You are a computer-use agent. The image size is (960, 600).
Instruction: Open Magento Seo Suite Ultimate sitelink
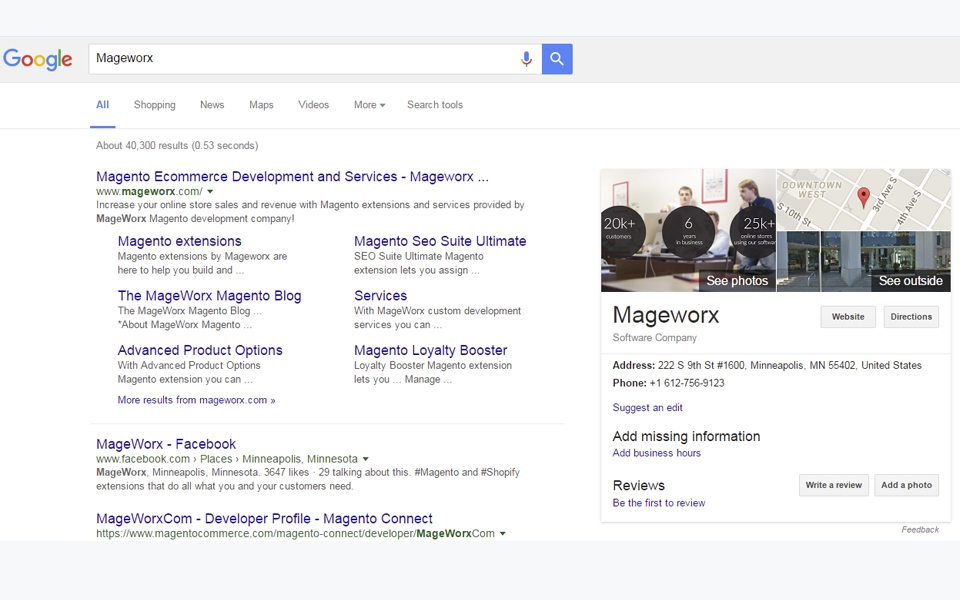click(x=440, y=241)
